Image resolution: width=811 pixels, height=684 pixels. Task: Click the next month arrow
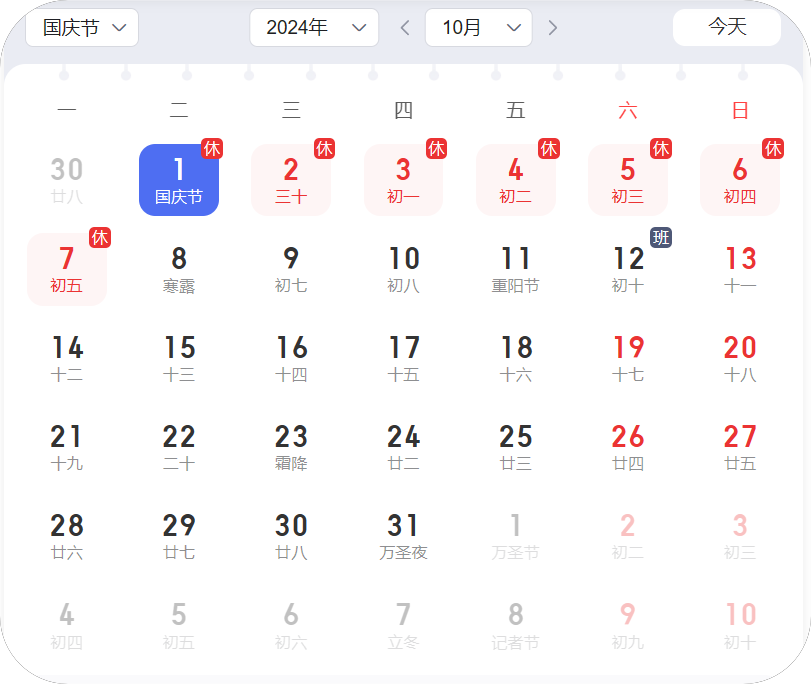pyautogui.click(x=552, y=28)
